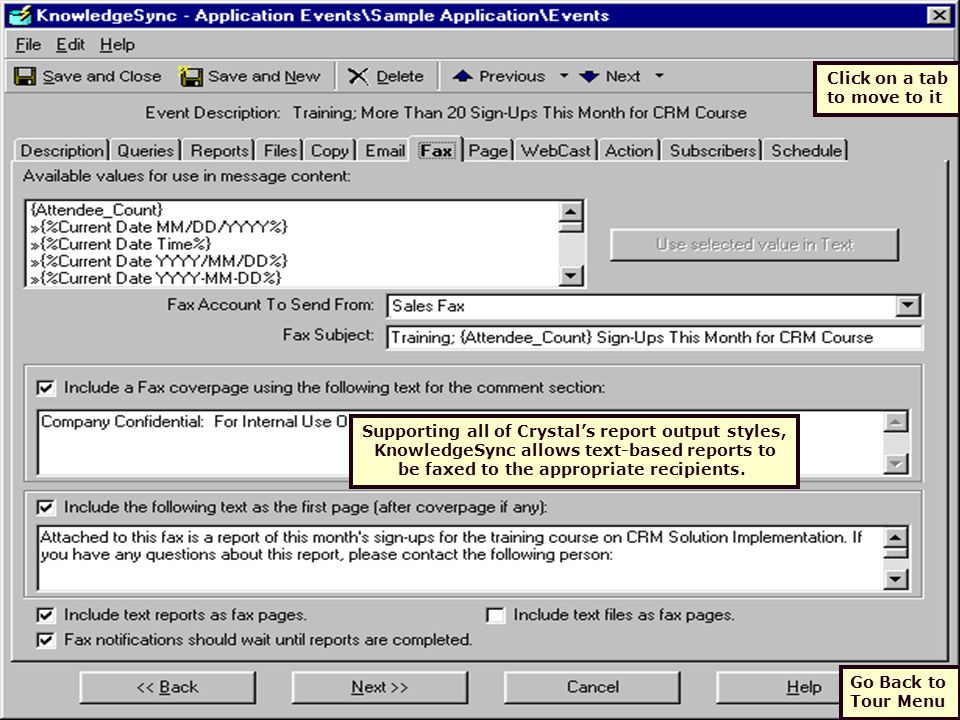Click Go Back to Tour Menu
960x720 pixels.
pyautogui.click(x=898, y=691)
